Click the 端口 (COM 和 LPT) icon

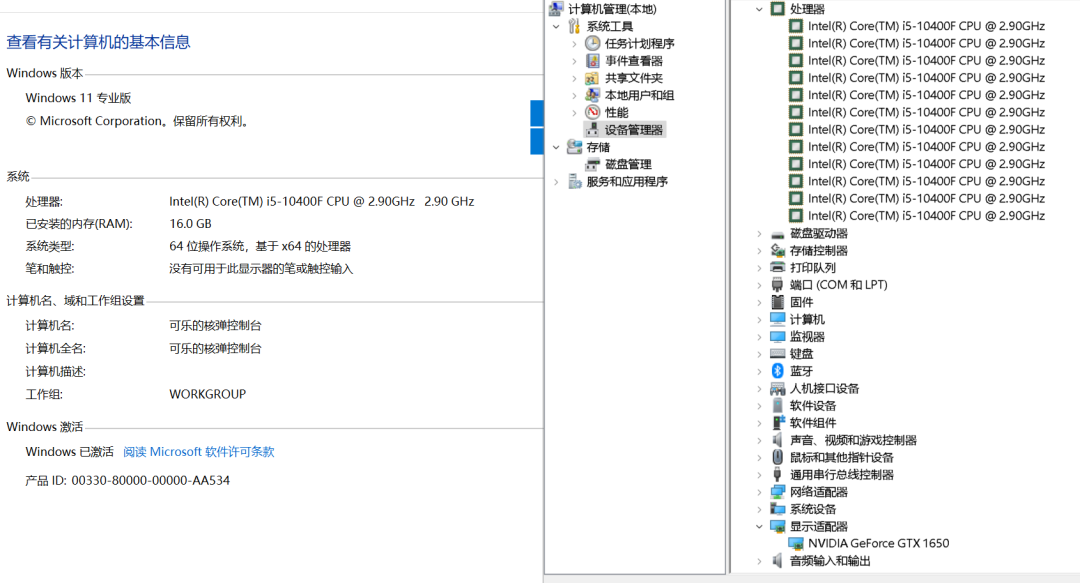coord(778,285)
